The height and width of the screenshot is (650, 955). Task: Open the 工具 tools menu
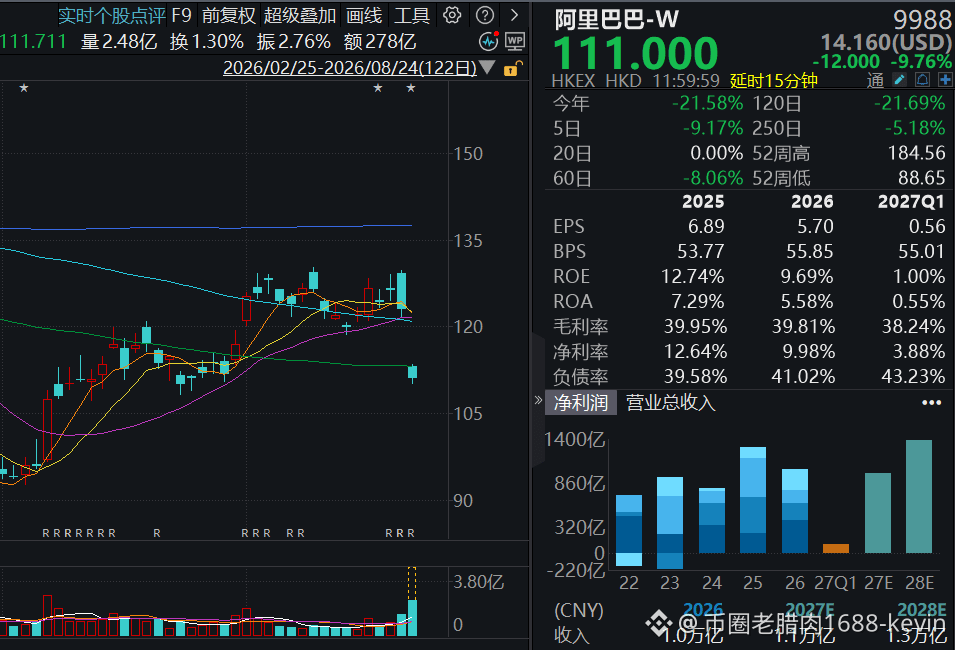tap(412, 15)
